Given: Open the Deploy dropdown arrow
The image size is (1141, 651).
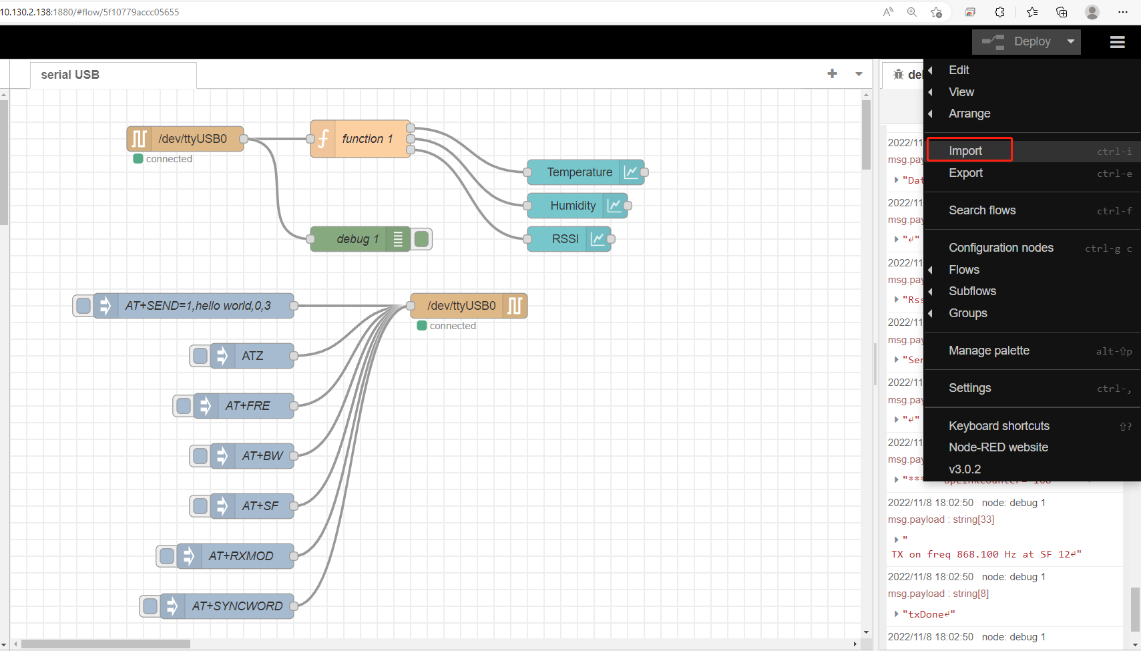Looking at the screenshot, I should [x=1070, y=42].
